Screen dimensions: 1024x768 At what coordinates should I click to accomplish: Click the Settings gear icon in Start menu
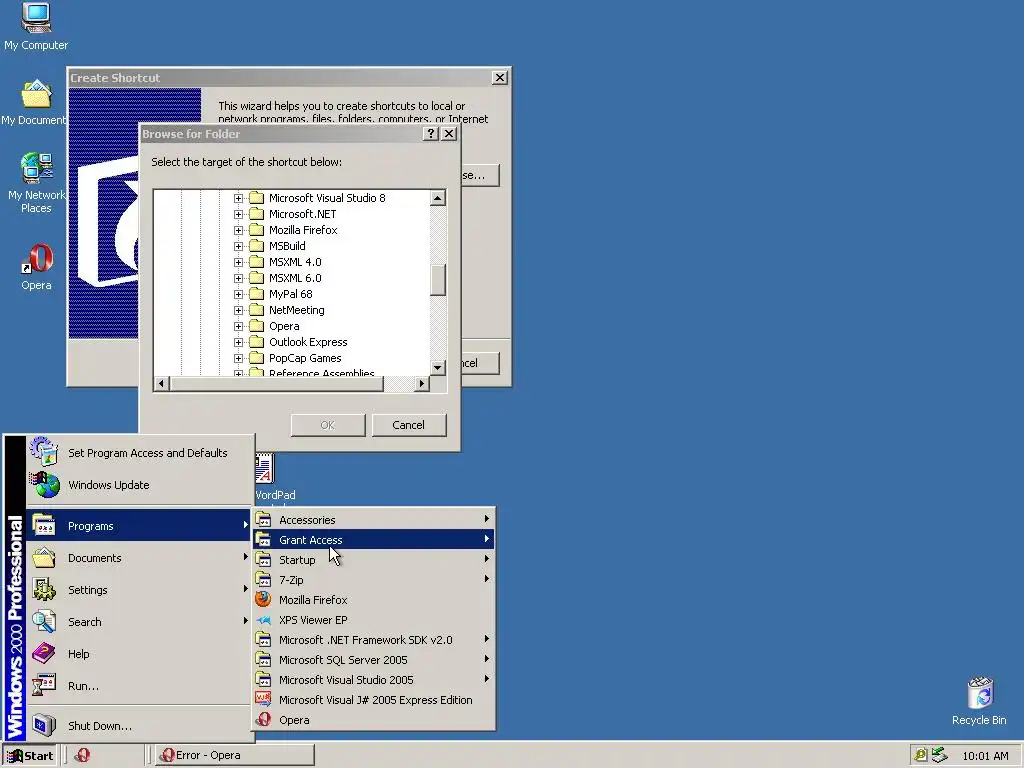coord(44,589)
